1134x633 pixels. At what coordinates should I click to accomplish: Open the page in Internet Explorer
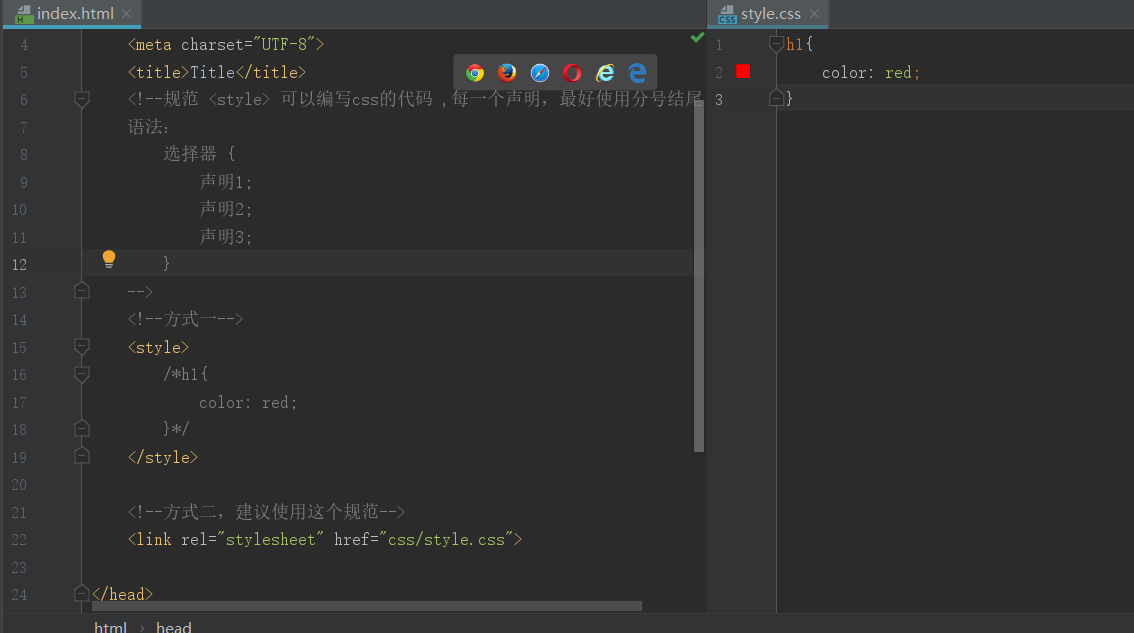(x=605, y=72)
